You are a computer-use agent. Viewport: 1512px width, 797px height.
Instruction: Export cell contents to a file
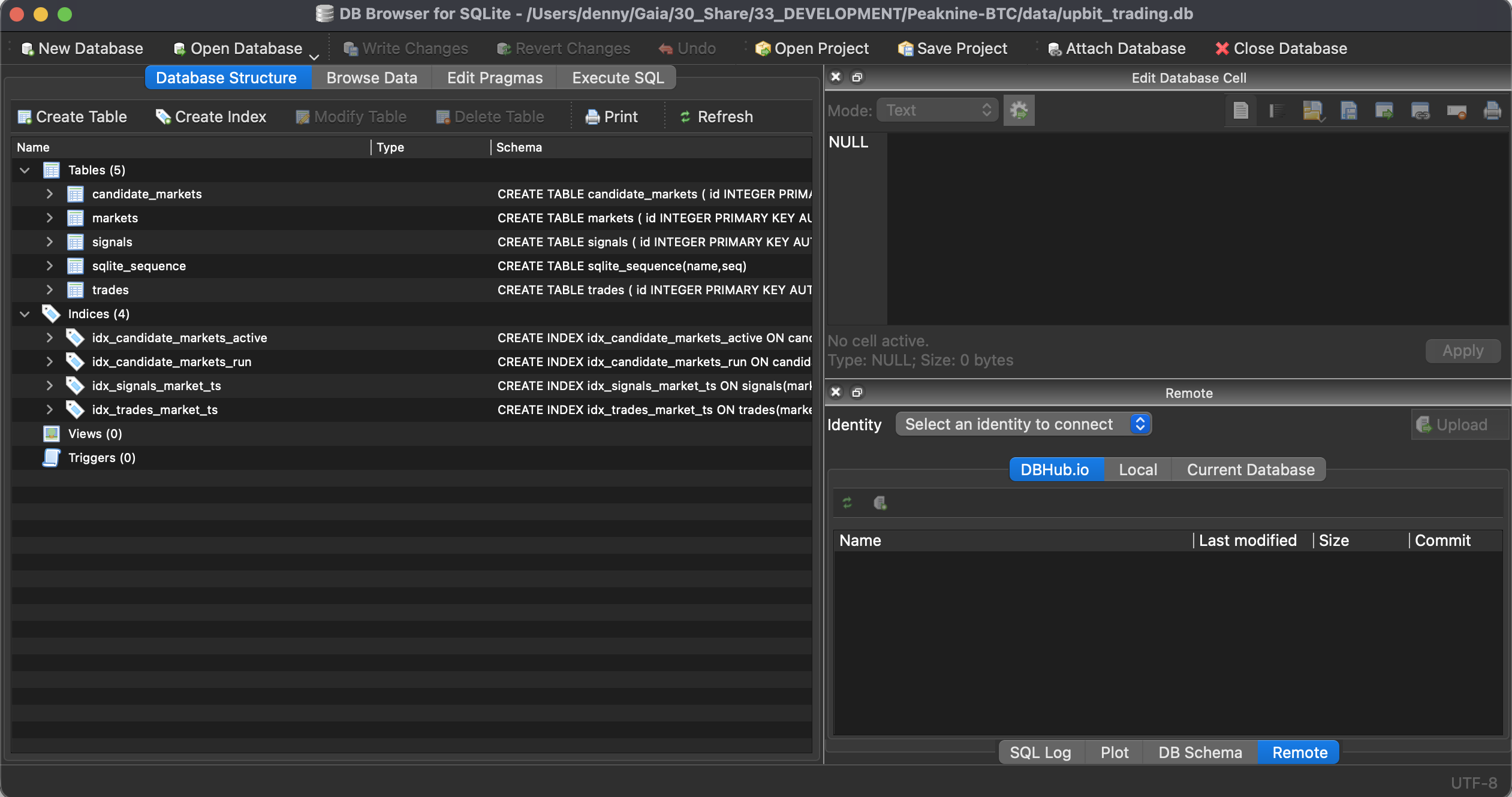pyautogui.click(x=1348, y=110)
